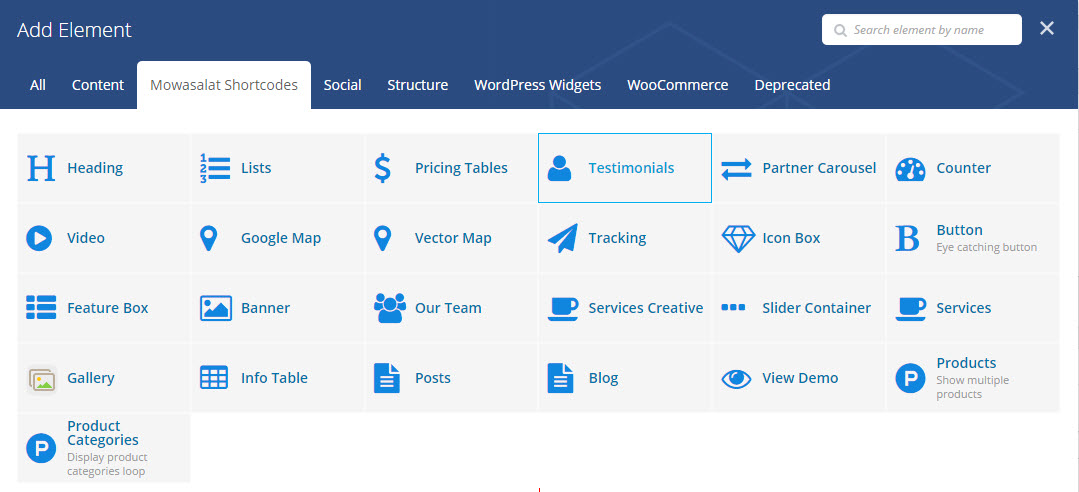Add the Info Table grid icon
This screenshot has height=492, width=1079.
click(213, 378)
